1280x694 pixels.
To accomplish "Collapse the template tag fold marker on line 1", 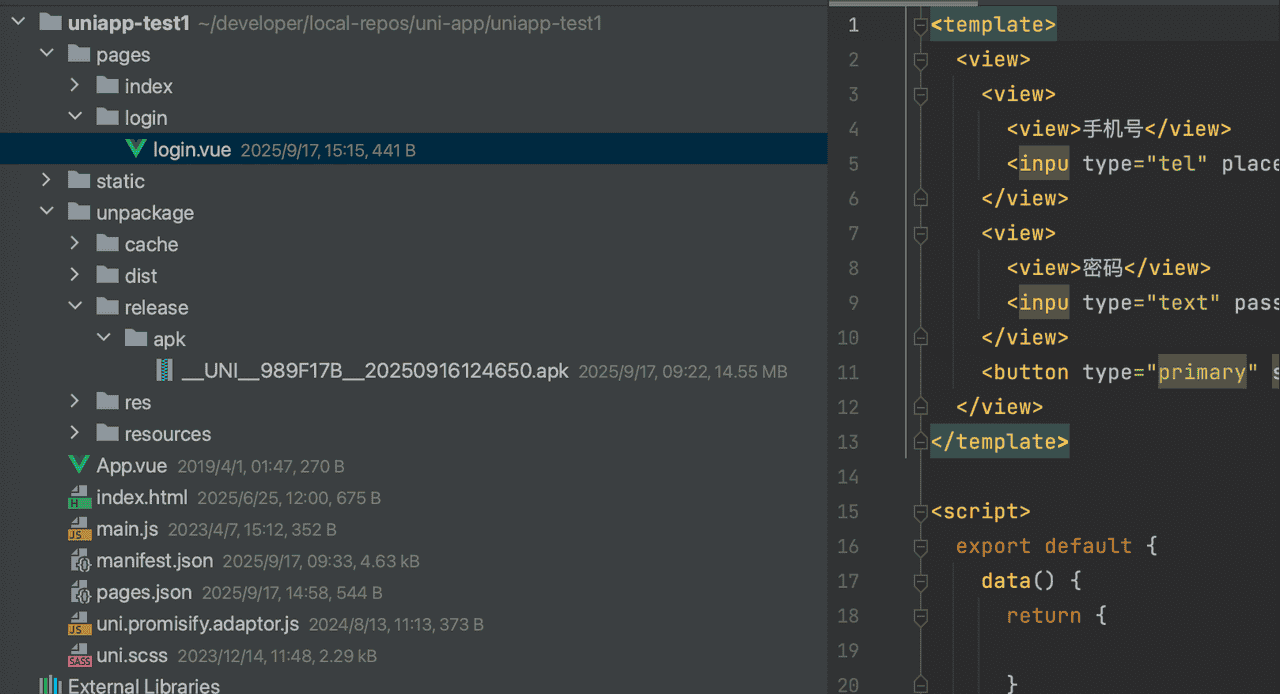I will pos(921,25).
